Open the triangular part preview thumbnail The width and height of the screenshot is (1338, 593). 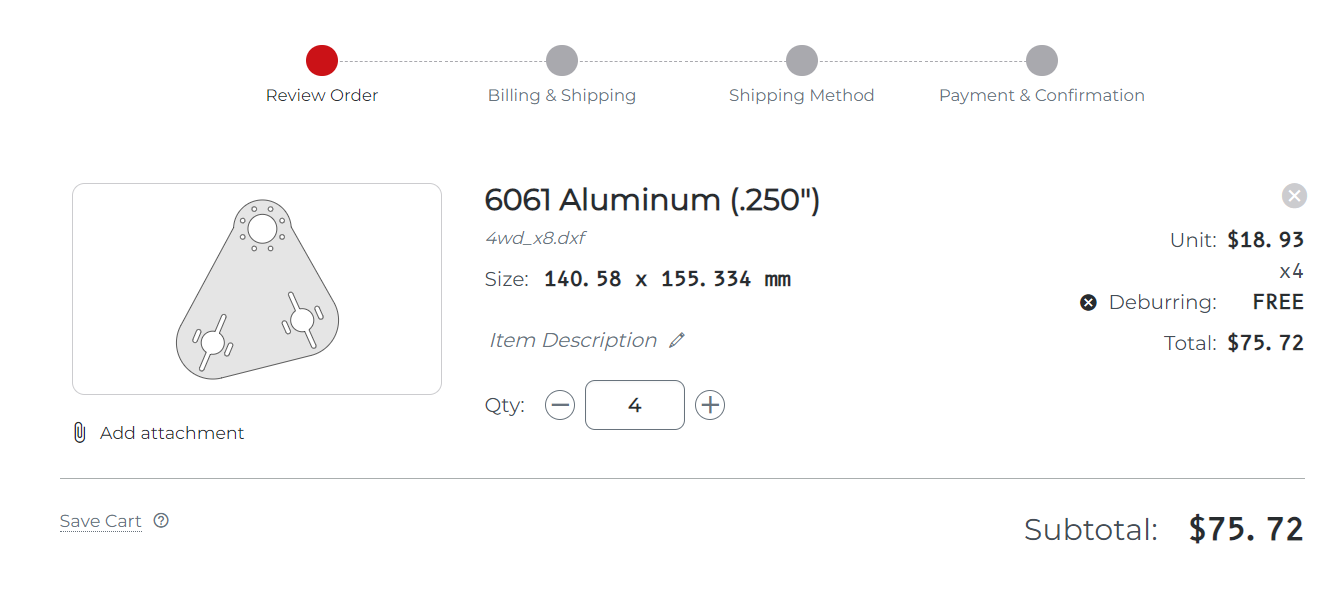tap(257, 289)
